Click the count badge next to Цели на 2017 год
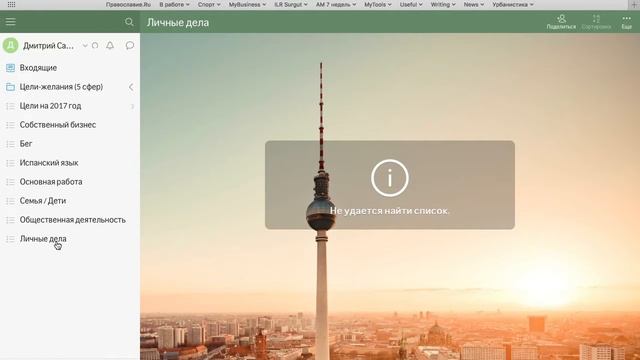This screenshot has width=640, height=360. pyautogui.click(x=132, y=106)
